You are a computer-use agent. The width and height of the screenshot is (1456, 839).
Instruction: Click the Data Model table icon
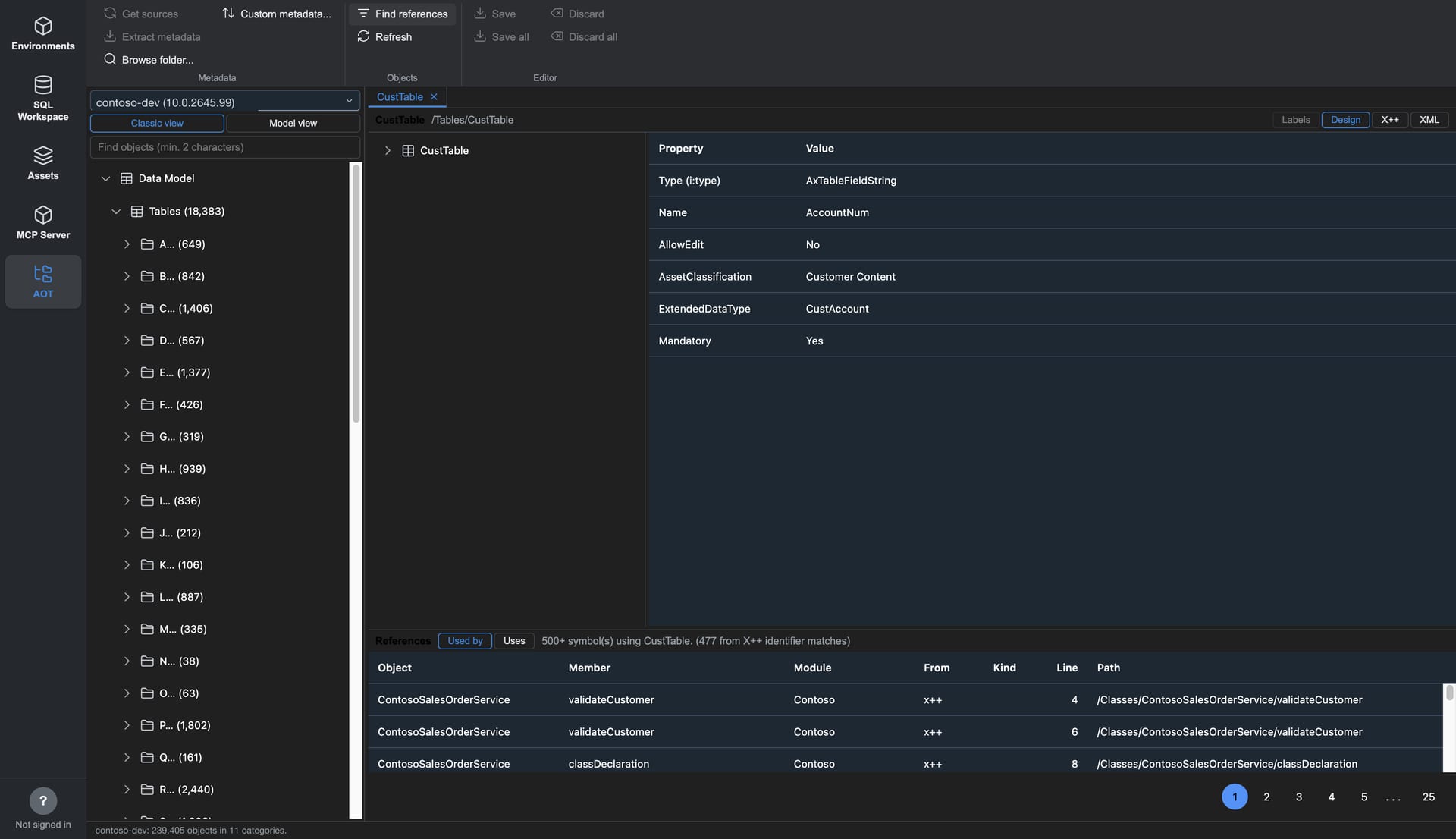coord(127,178)
